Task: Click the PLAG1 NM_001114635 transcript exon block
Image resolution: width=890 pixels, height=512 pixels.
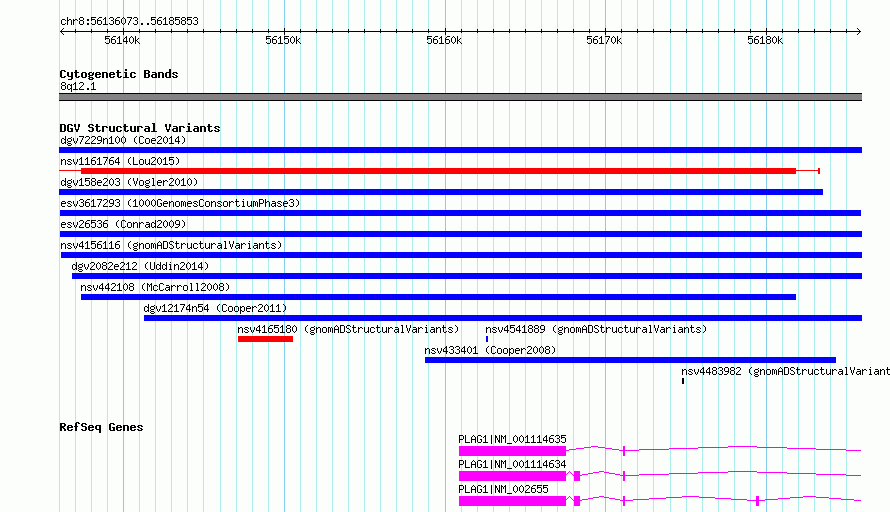Action: [x=512, y=451]
